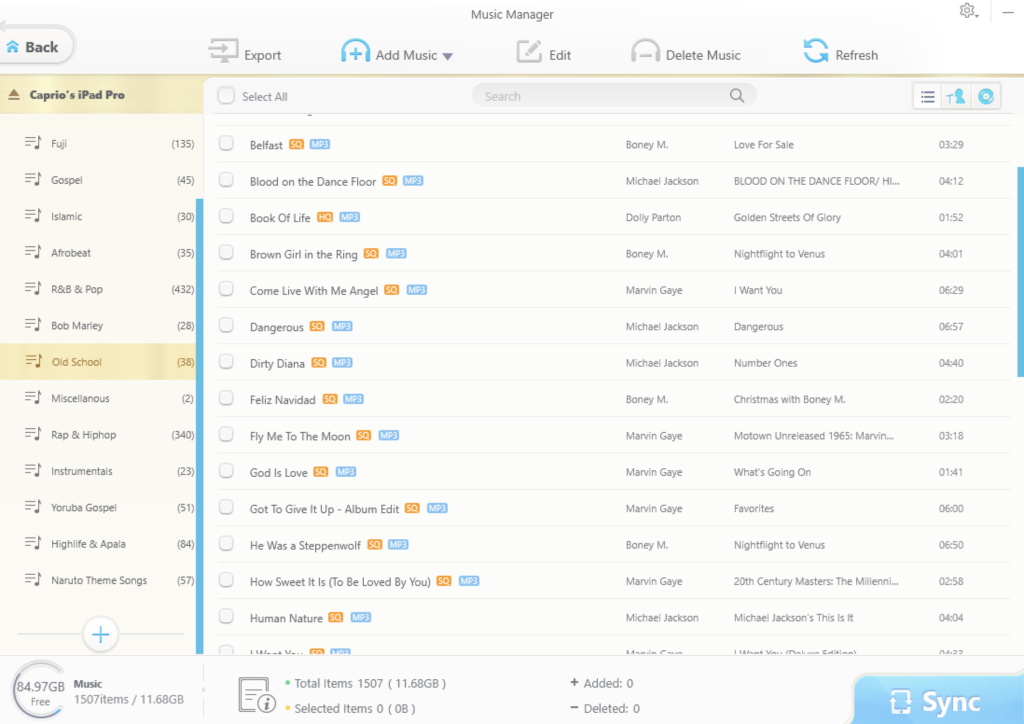
Task: Eject Caprio's iPad Pro with eject icon
Action: tap(14, 95)
